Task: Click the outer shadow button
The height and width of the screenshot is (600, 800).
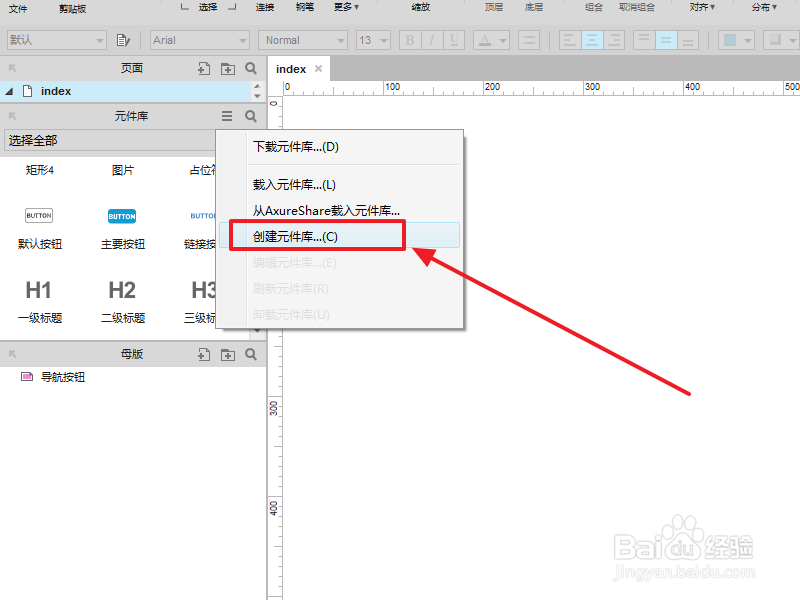Action: (x=775, y=40)
